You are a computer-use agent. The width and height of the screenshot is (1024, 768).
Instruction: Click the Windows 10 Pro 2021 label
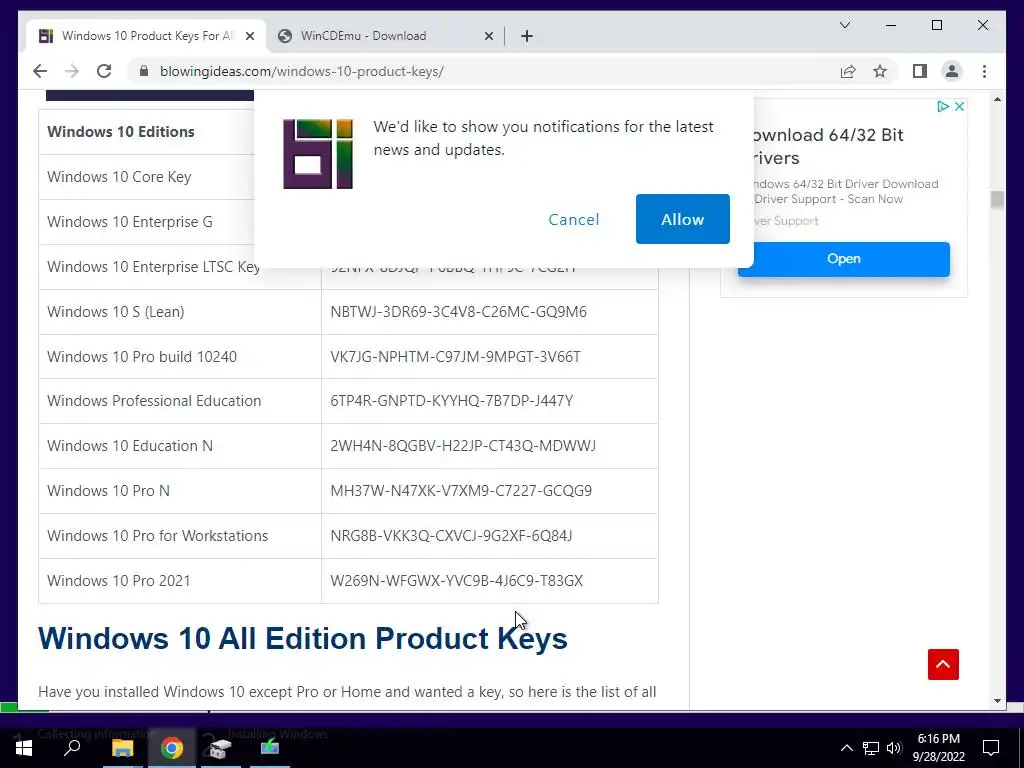(119, 581)
